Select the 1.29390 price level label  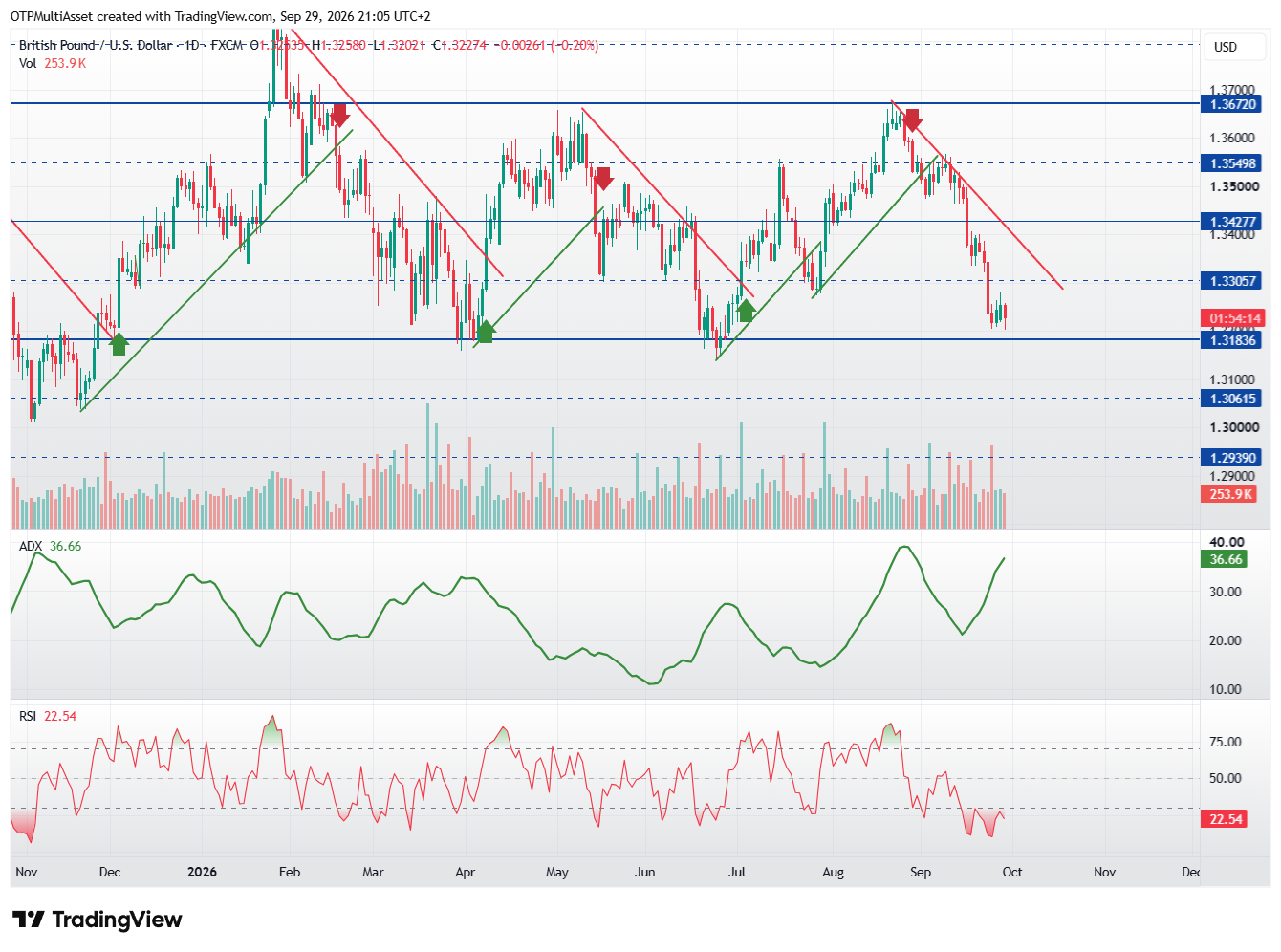tap(1232, 458)
